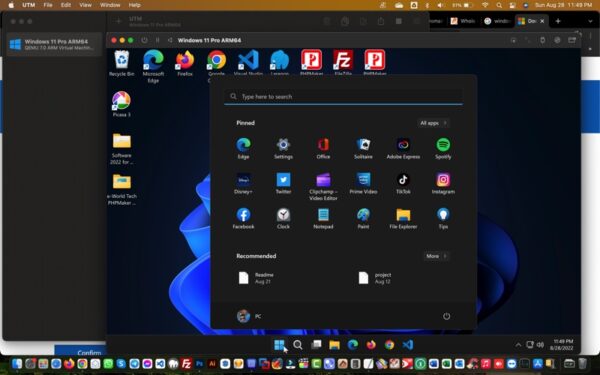Launch Paint from the Start menu
Viewport: 600px width, 375px height.
coord(363,218)
